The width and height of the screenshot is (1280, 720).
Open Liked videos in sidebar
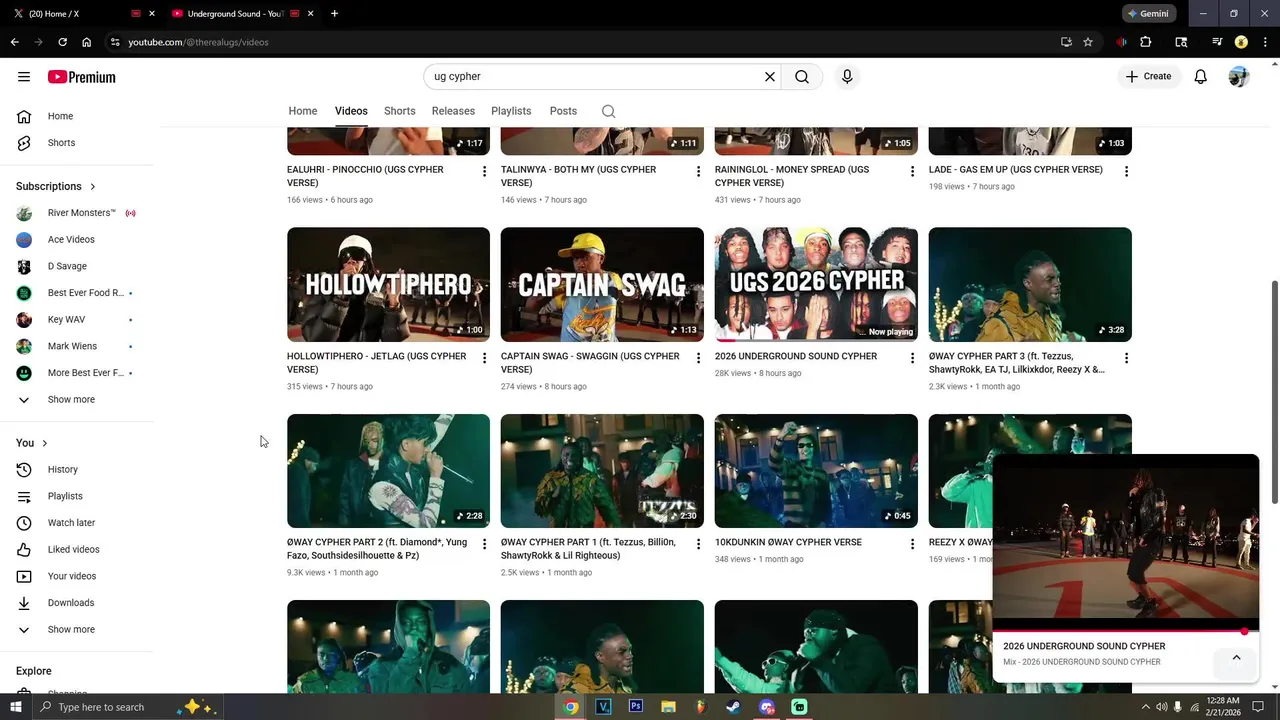coord(73,549)
